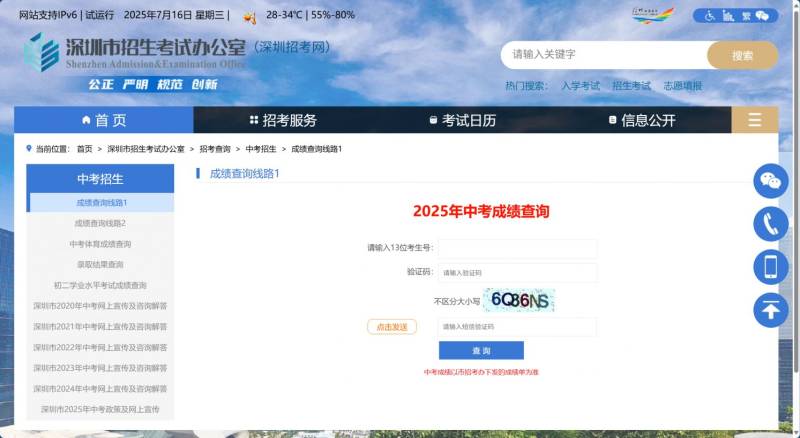Open WeChat icon in top header pill
Screen dimensions: 800x438
point(763,16)
